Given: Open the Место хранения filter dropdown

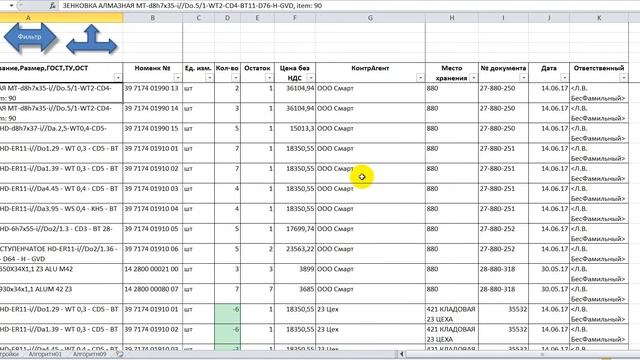Looking at the screenshot, I should pos(473,78).
